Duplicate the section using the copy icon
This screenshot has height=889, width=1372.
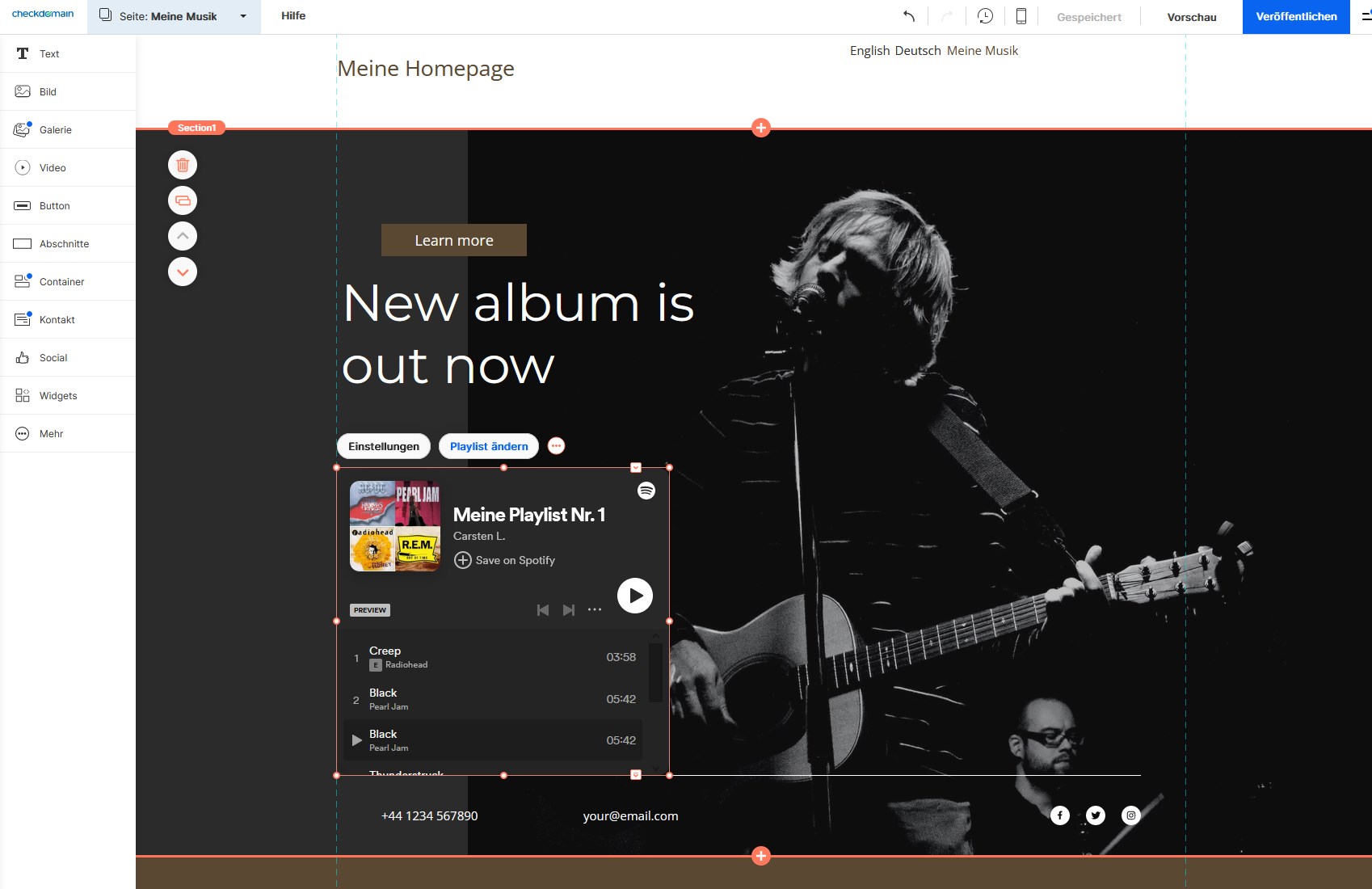[x=182, y=200]
